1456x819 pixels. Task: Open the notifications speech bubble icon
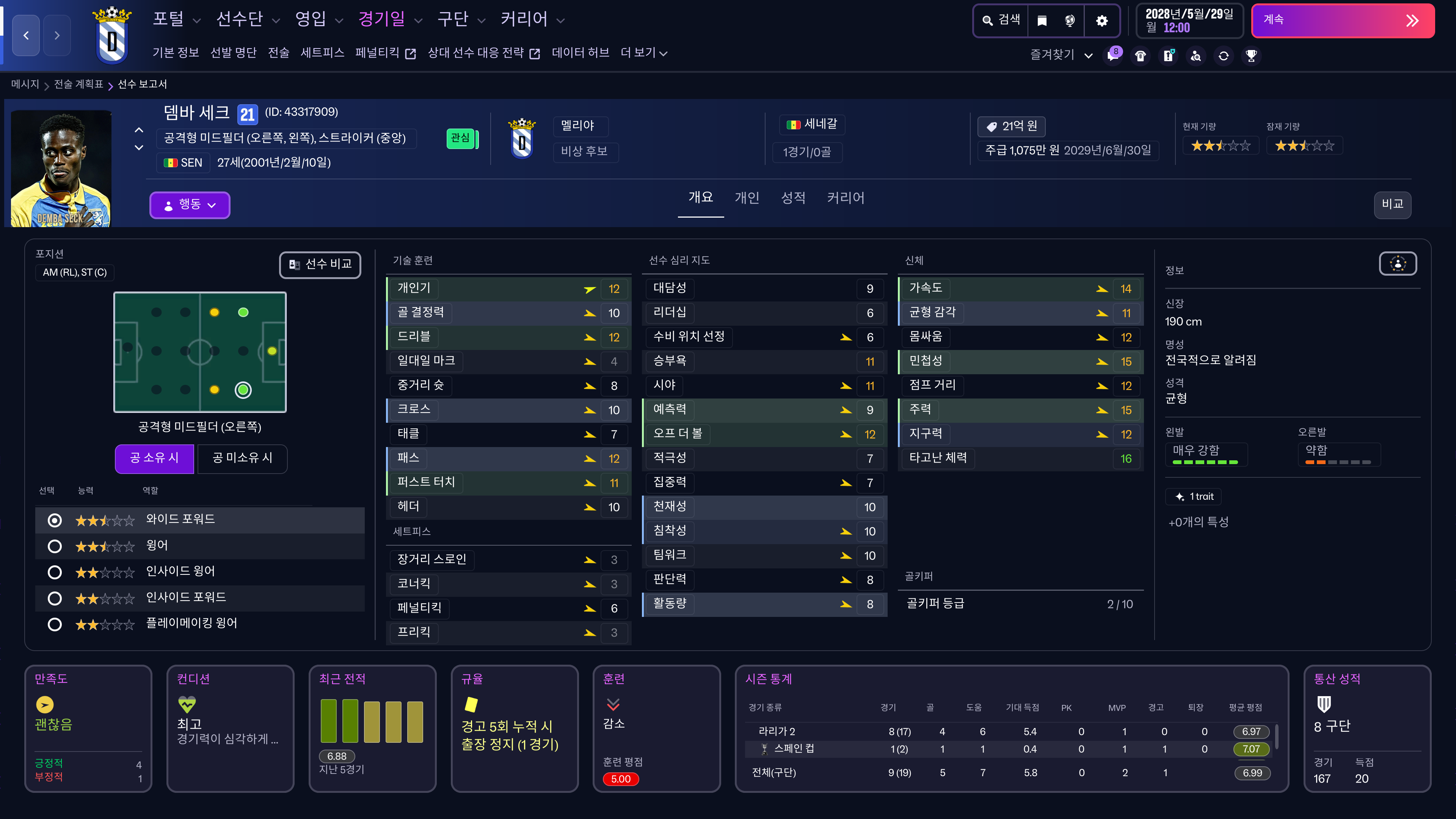1113,55
